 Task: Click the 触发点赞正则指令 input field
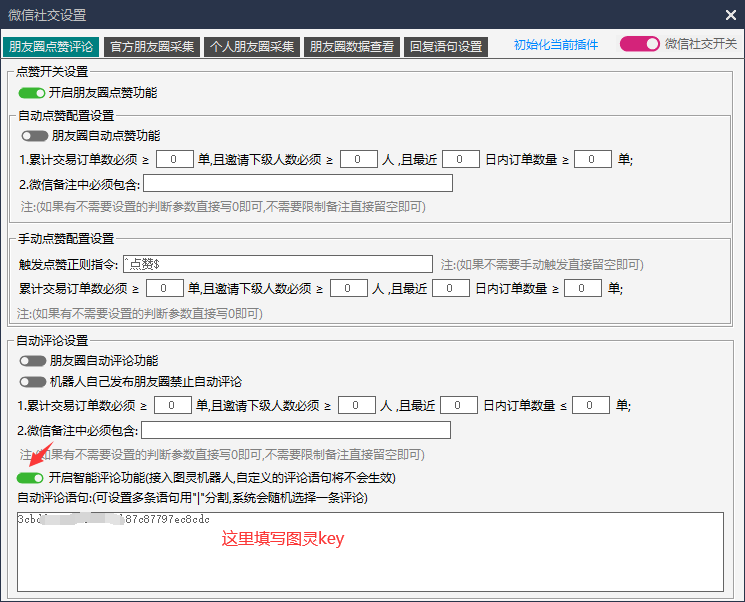[277, 264]
